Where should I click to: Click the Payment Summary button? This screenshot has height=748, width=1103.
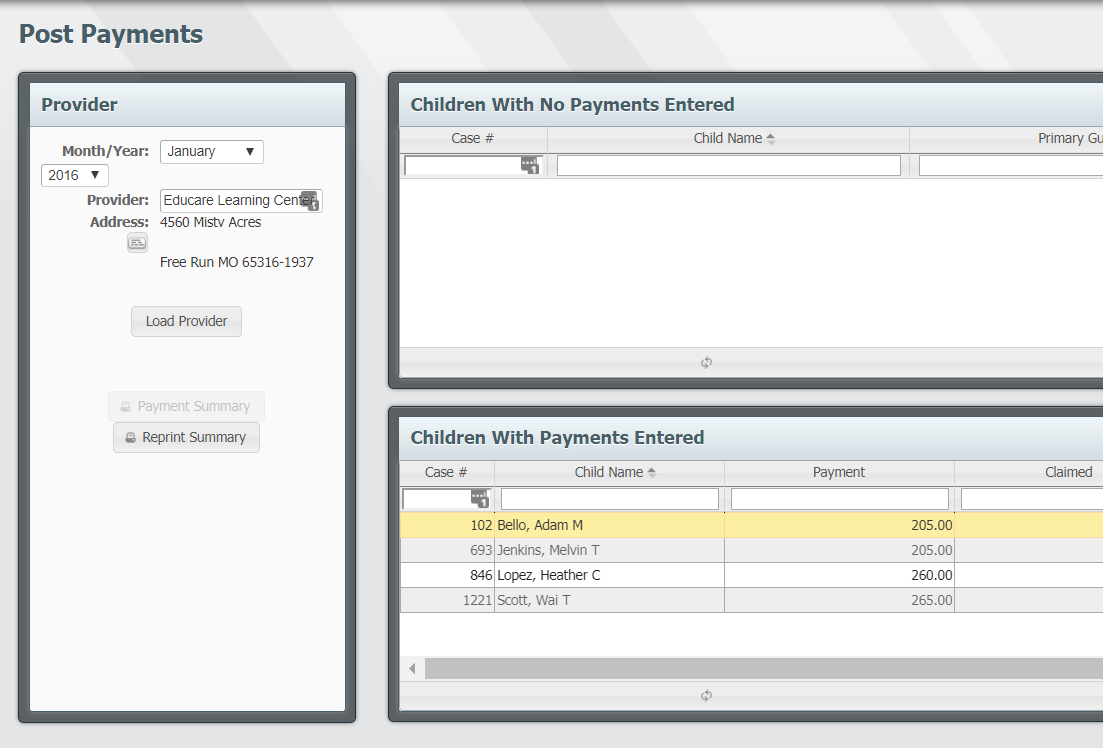tap(186, 407)
